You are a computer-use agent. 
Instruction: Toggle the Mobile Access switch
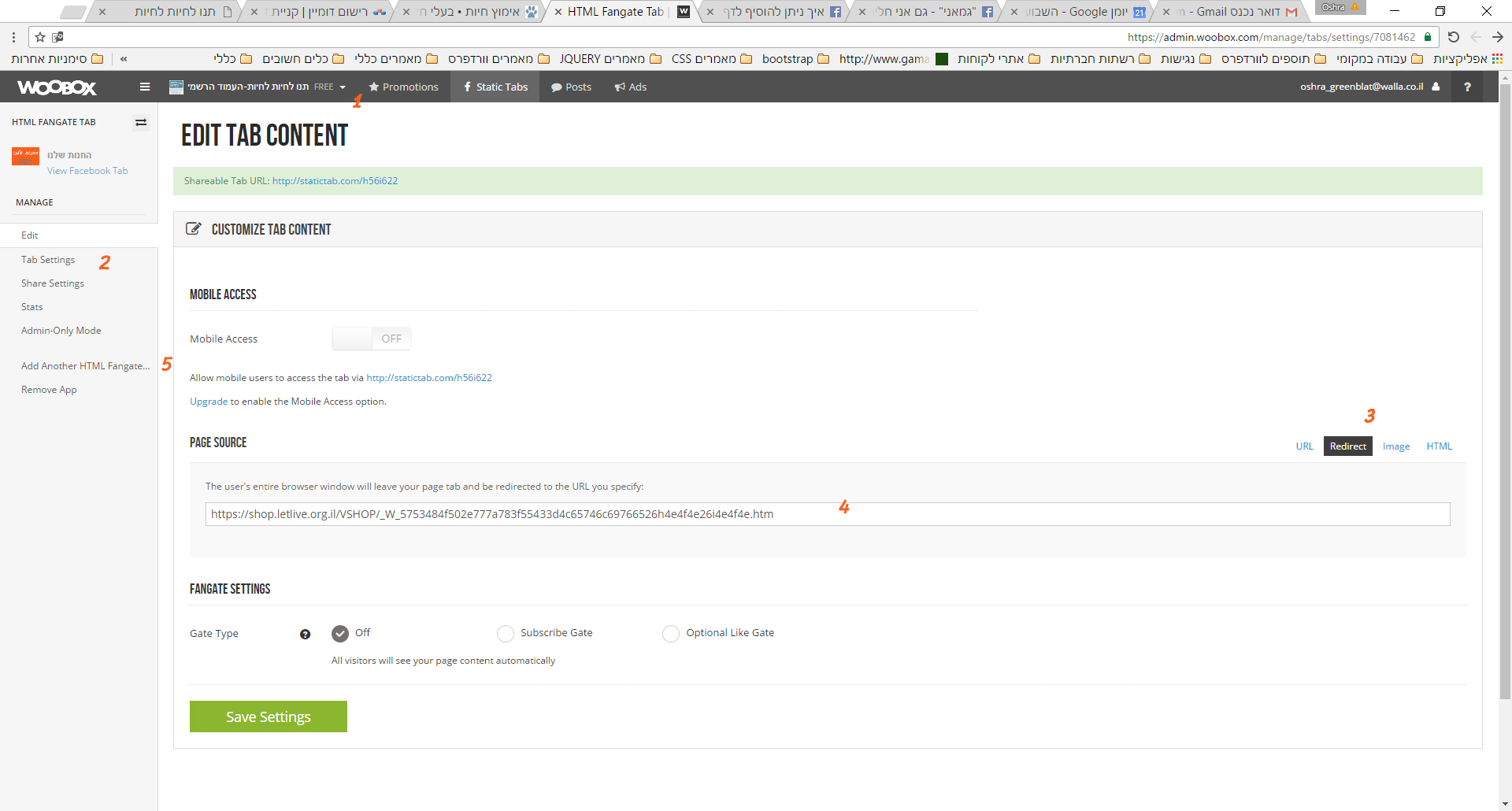pos(371,339)
